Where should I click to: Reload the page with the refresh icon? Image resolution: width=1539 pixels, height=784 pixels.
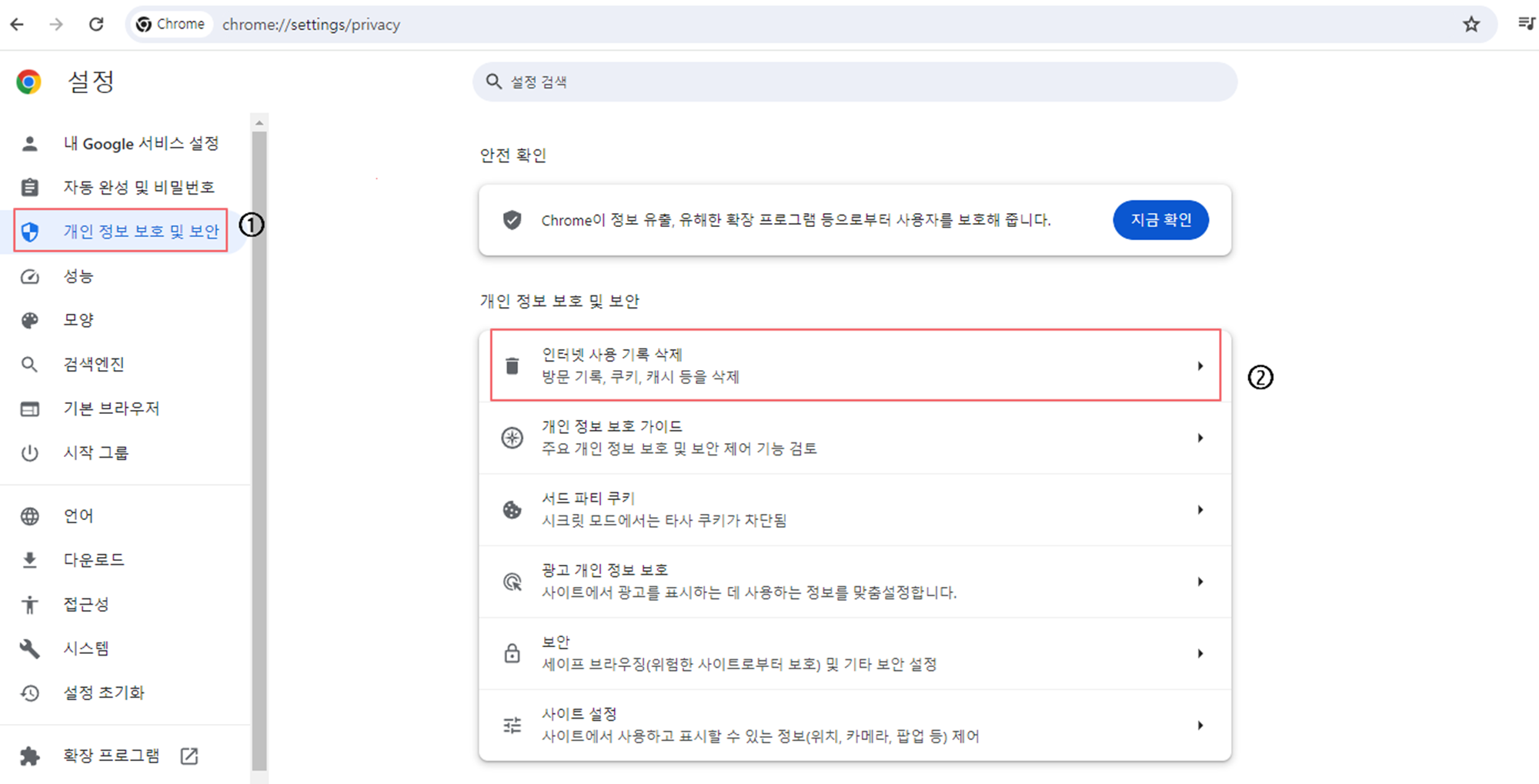click(x=96, y=25)
